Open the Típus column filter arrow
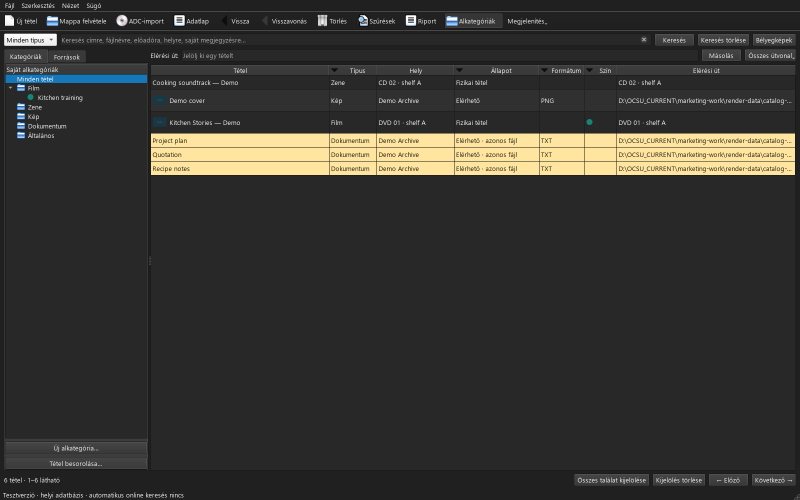This screenshot has width=800, height=500. click(335, 70)
